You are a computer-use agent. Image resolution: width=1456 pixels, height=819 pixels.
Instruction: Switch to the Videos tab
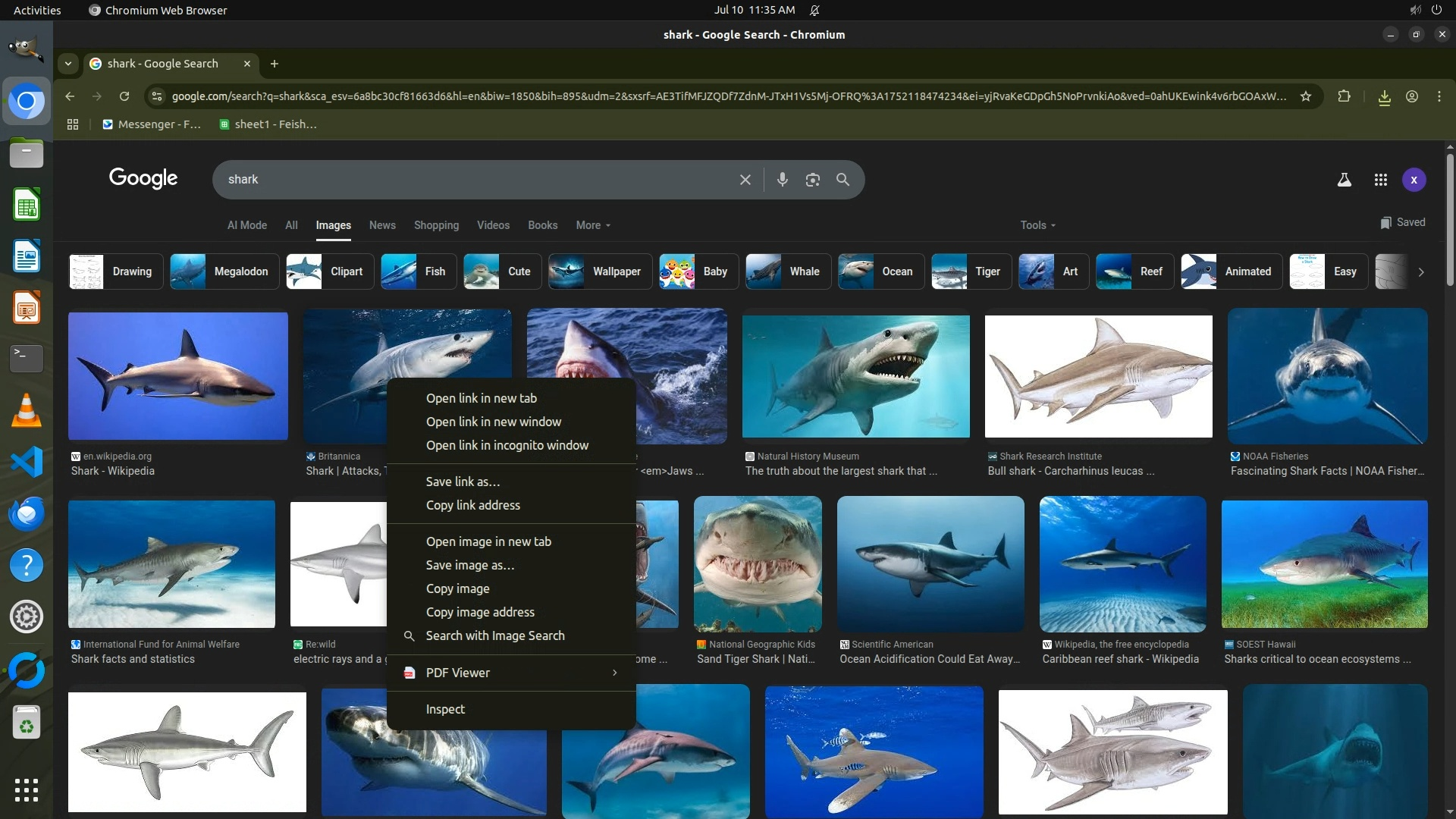(493, 225)
